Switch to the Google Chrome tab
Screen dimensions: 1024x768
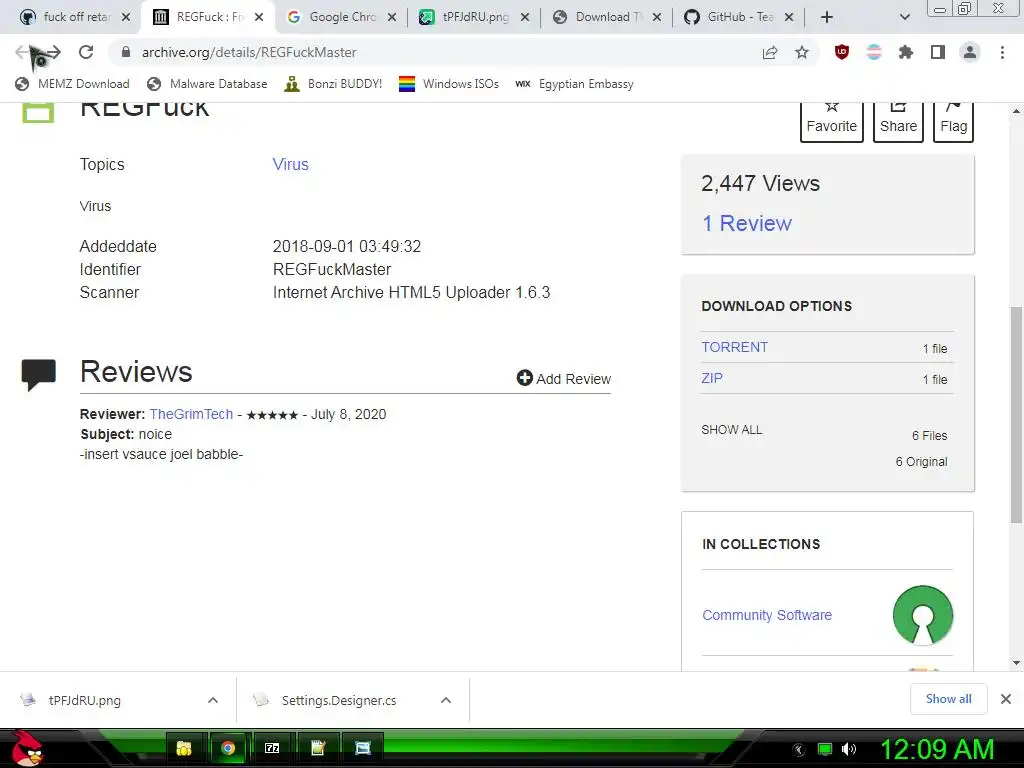342,17
